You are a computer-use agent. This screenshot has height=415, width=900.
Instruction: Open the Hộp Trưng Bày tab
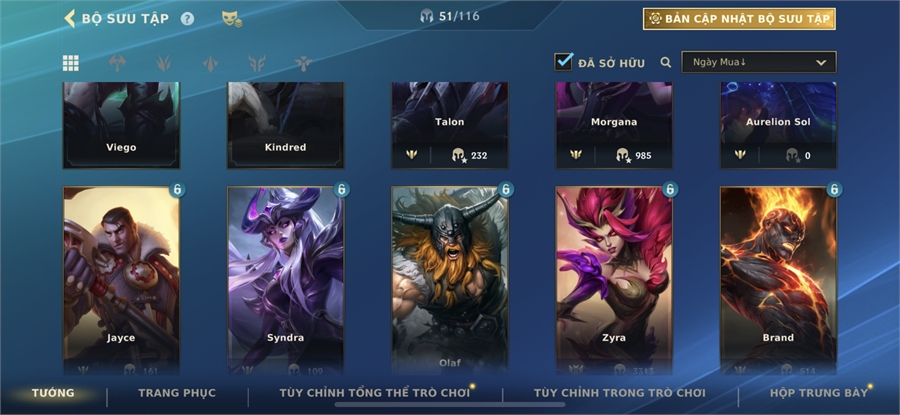click(819, 393)
